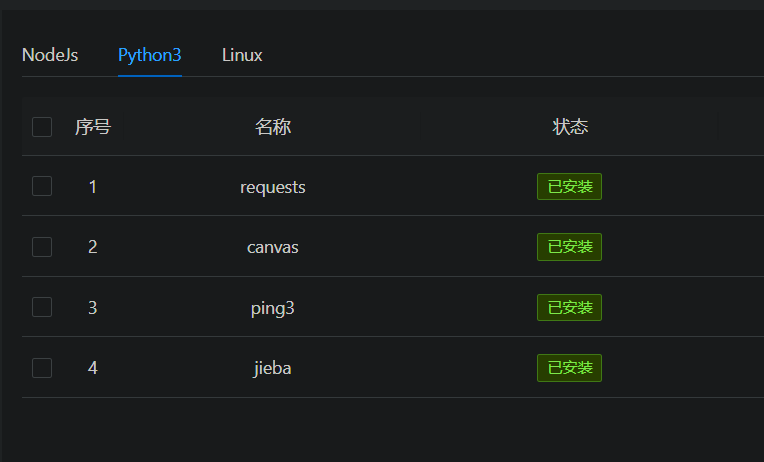Screen dimensions: 764x462
Task: Click the canvas package name
Action: pos(273,247)
